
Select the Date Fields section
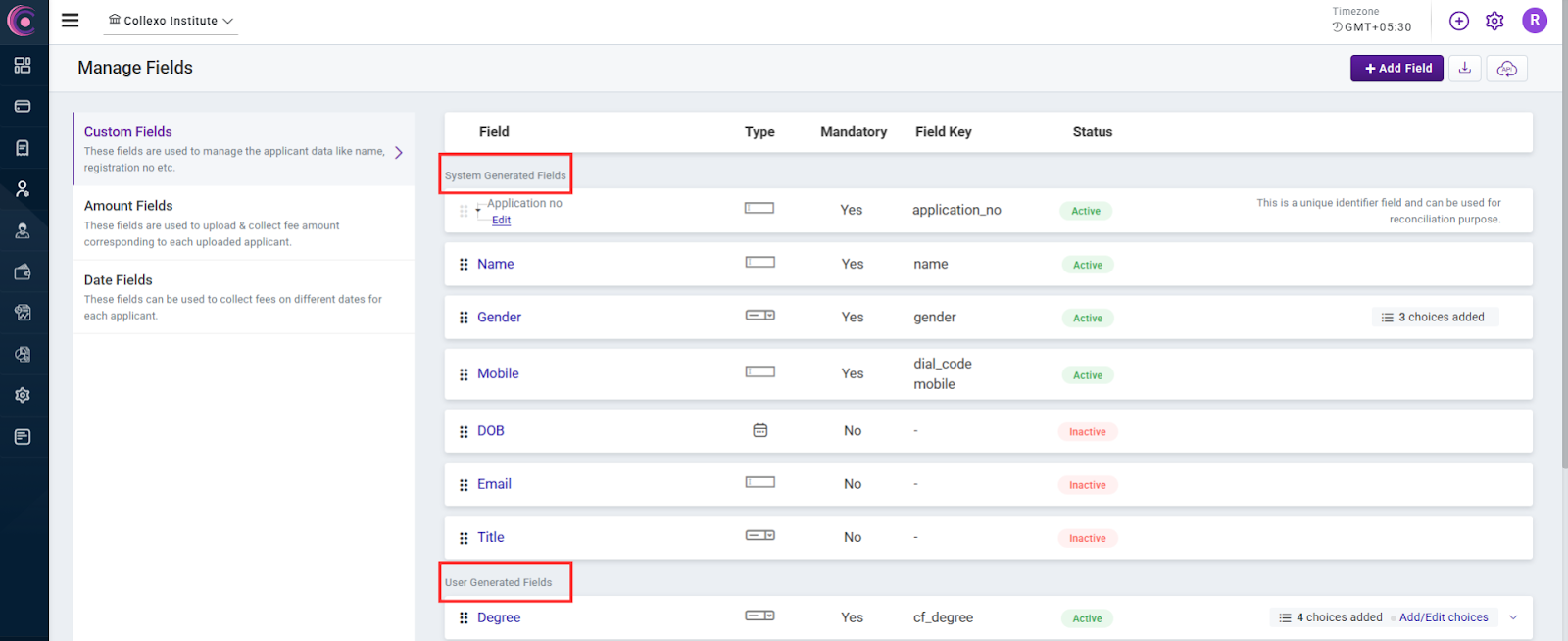[x=119, y=280]
